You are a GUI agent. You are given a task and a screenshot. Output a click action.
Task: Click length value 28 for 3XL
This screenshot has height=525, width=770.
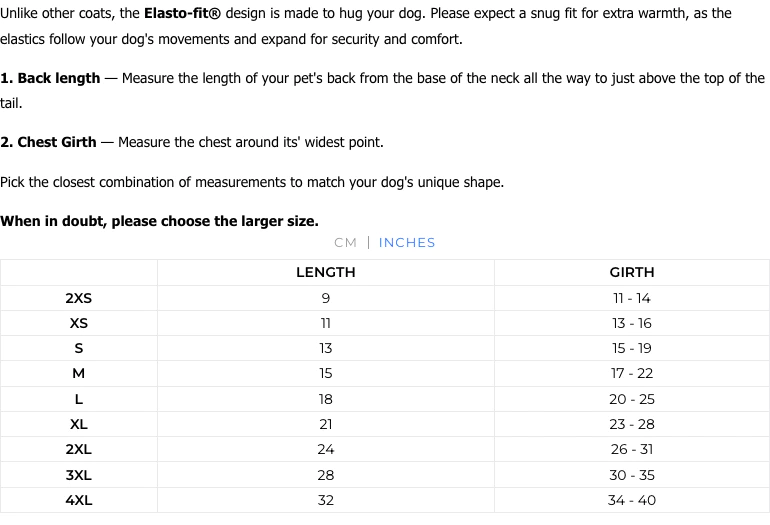325,475
